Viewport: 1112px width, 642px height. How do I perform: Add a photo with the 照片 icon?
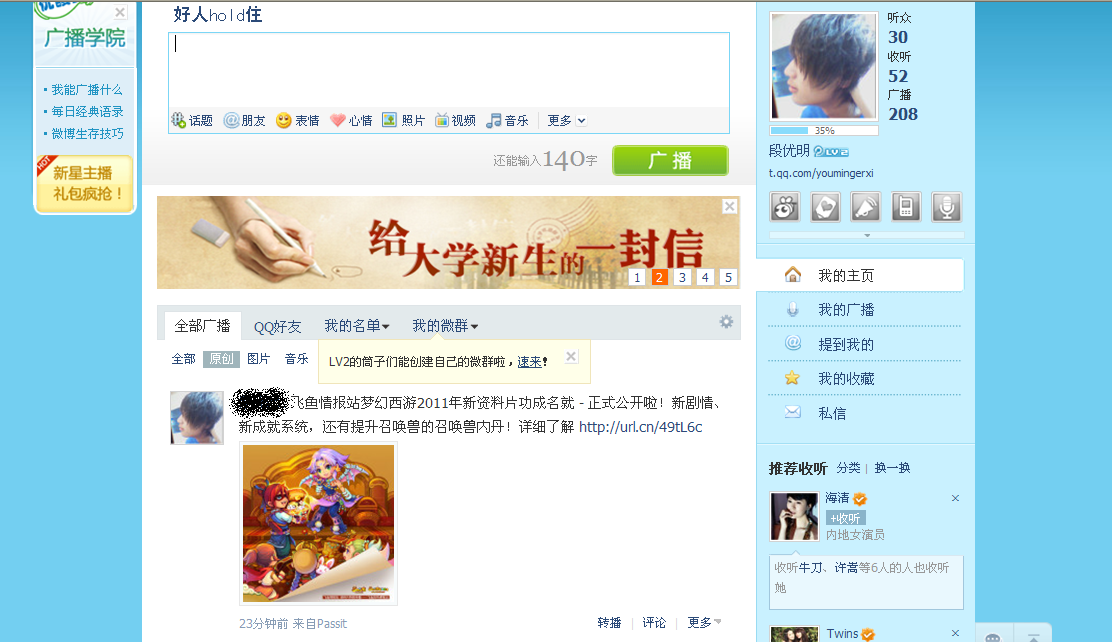[404, 121]
